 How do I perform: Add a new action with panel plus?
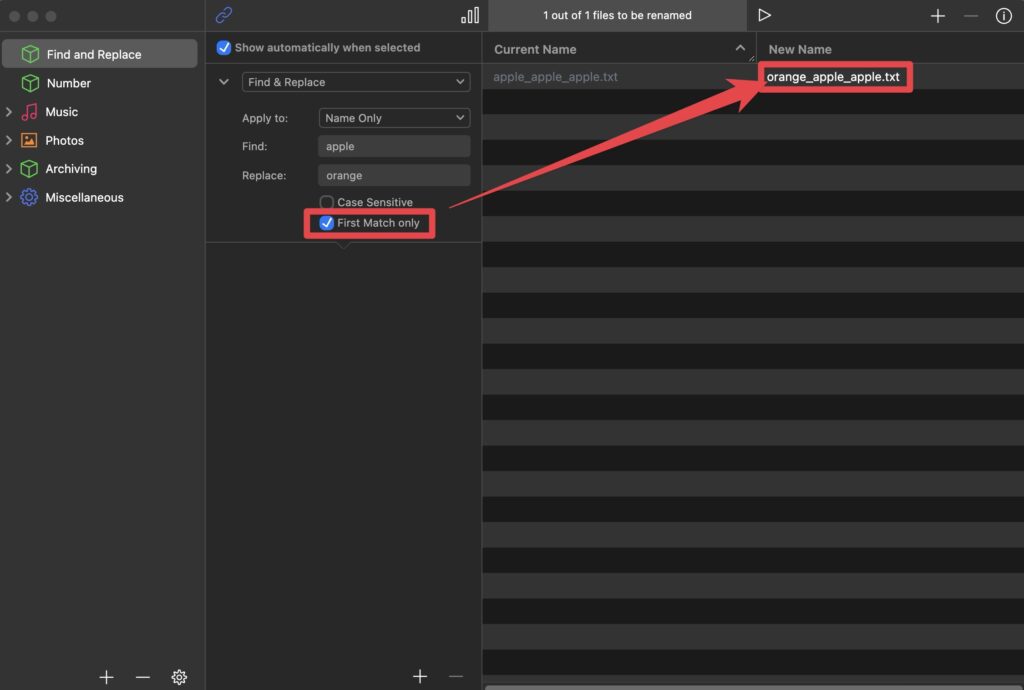[420, 677]
